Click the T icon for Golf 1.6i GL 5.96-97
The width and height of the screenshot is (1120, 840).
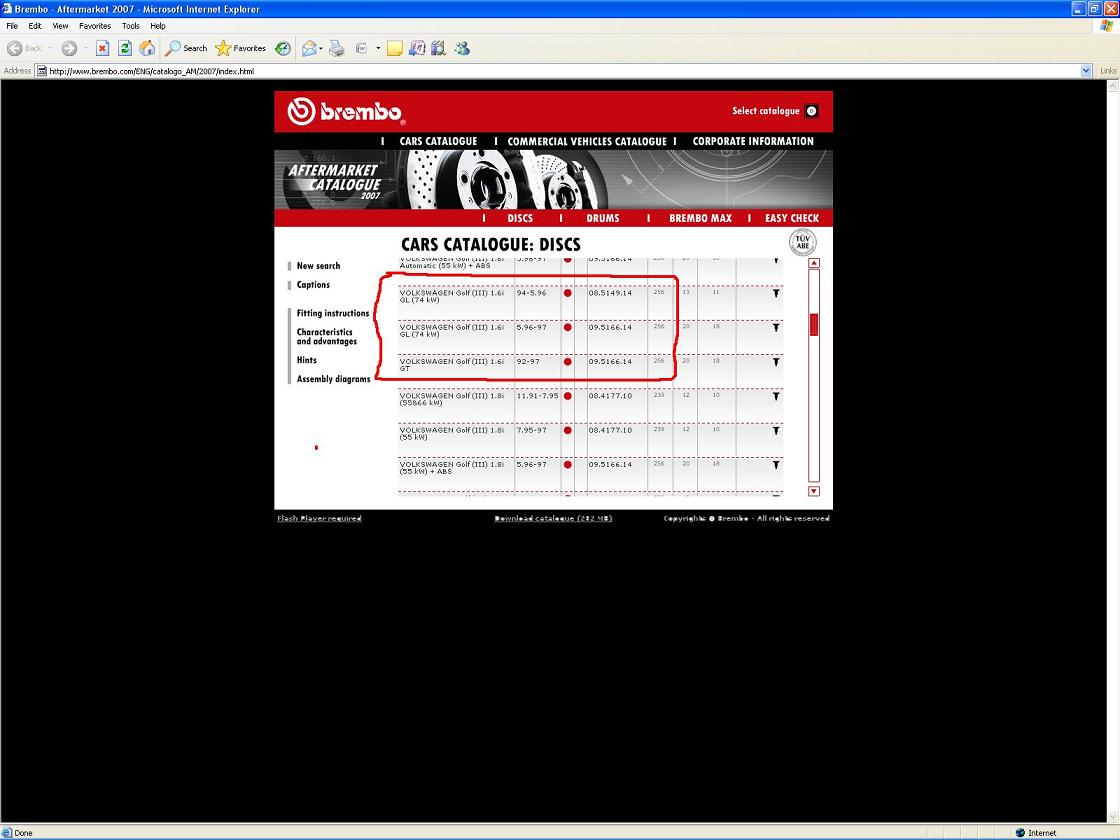(x=776, y=327)
